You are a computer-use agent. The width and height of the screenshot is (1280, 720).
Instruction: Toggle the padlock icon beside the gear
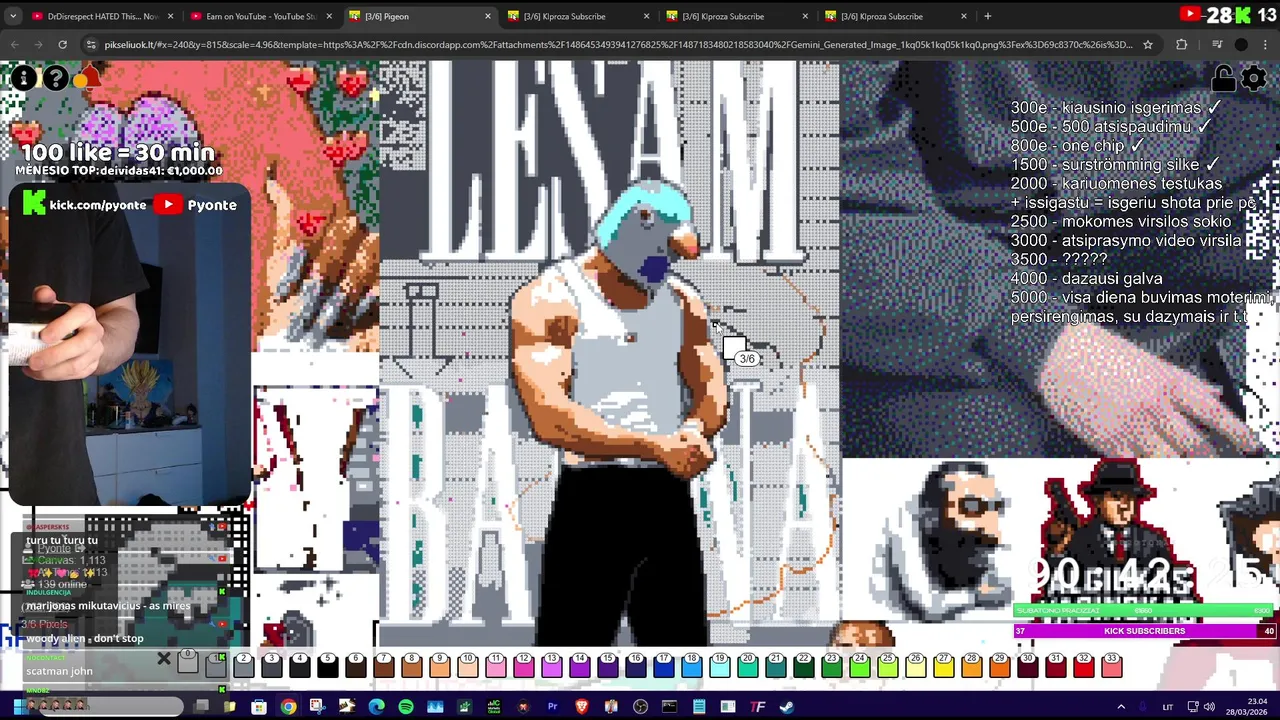tap(1223, 78)
